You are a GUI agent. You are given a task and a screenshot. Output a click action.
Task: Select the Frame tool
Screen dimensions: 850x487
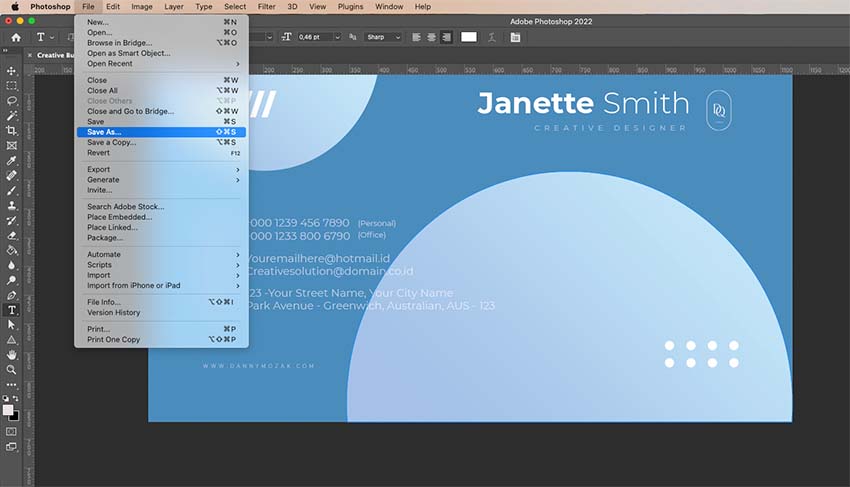click(11, 145)
